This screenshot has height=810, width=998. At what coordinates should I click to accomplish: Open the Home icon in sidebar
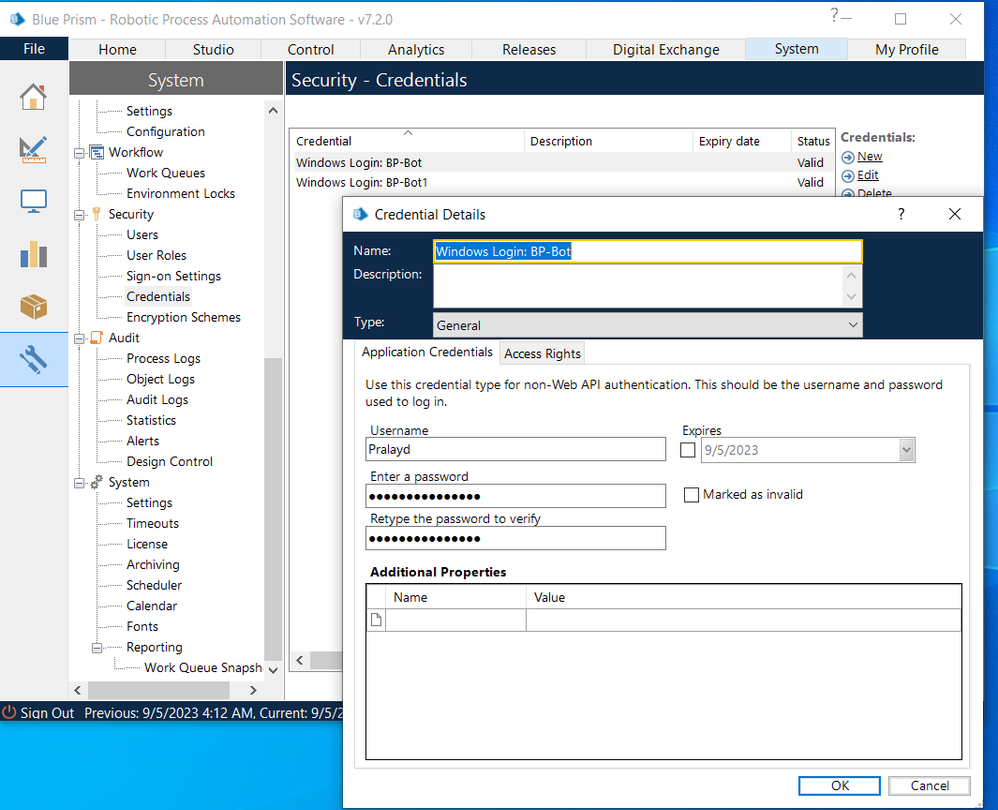point(33,97)
